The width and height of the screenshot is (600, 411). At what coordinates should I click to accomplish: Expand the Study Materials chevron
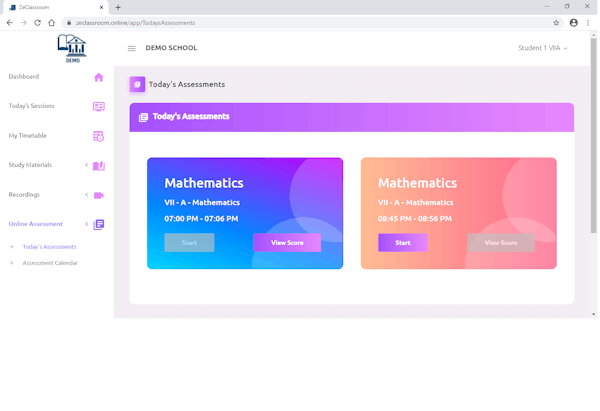86,165
